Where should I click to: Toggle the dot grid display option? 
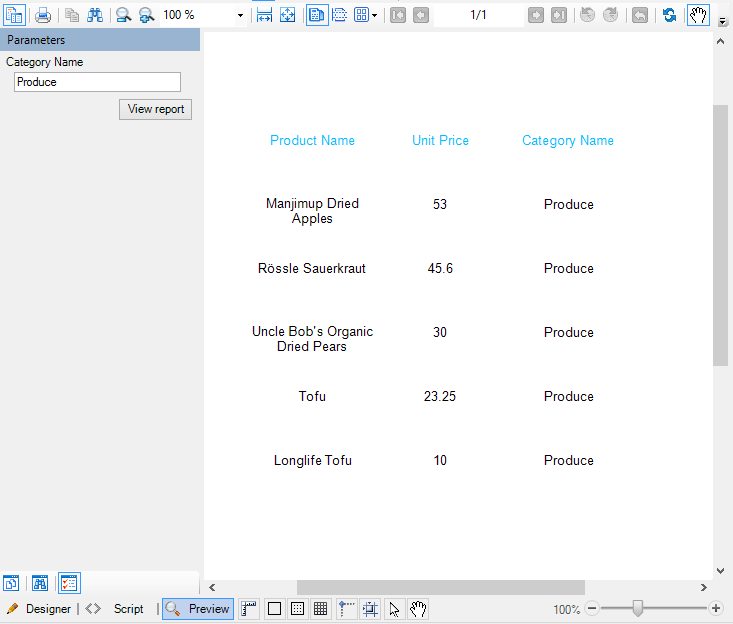coord(297,609)
